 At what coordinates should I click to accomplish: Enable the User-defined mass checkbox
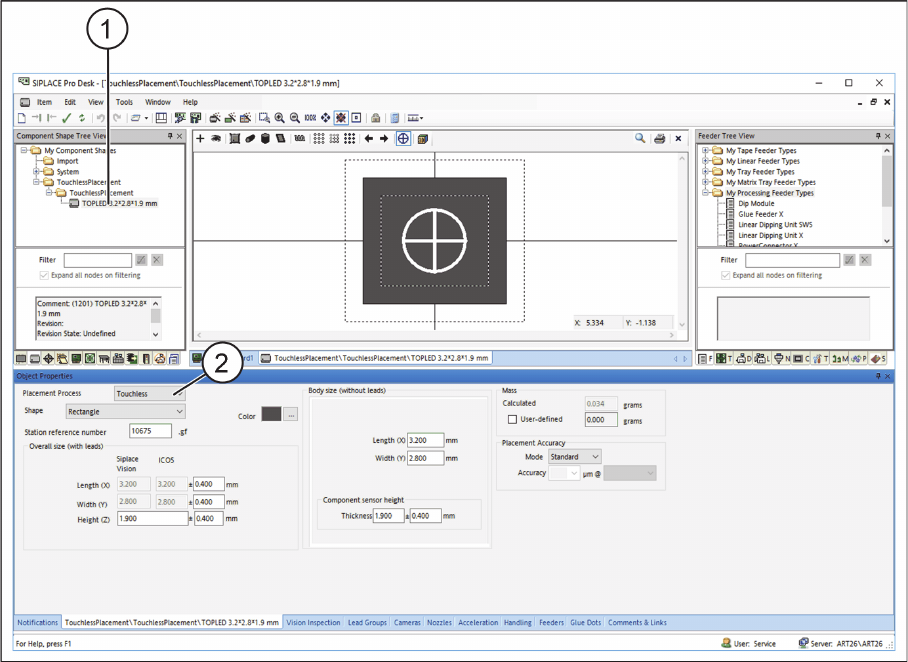click(513, 420)
